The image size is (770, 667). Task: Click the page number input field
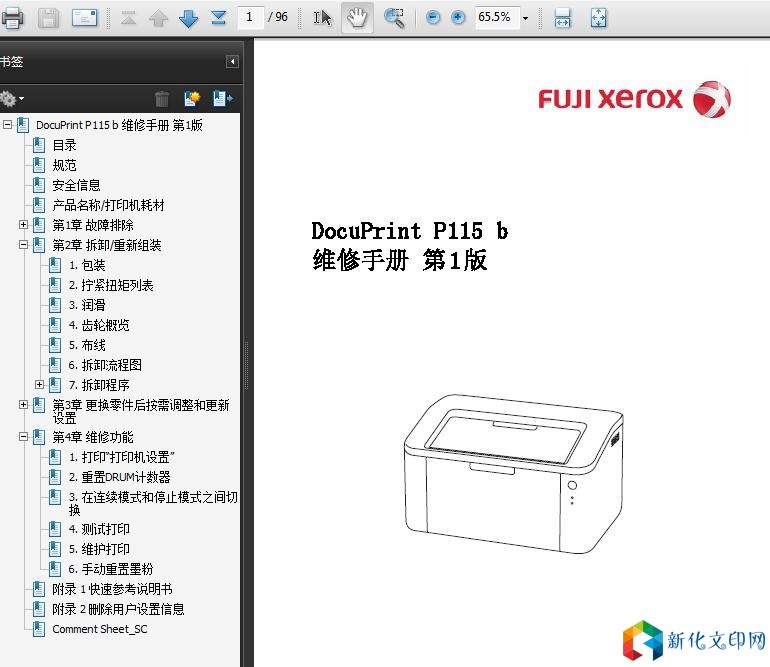(x=250, y=17)
